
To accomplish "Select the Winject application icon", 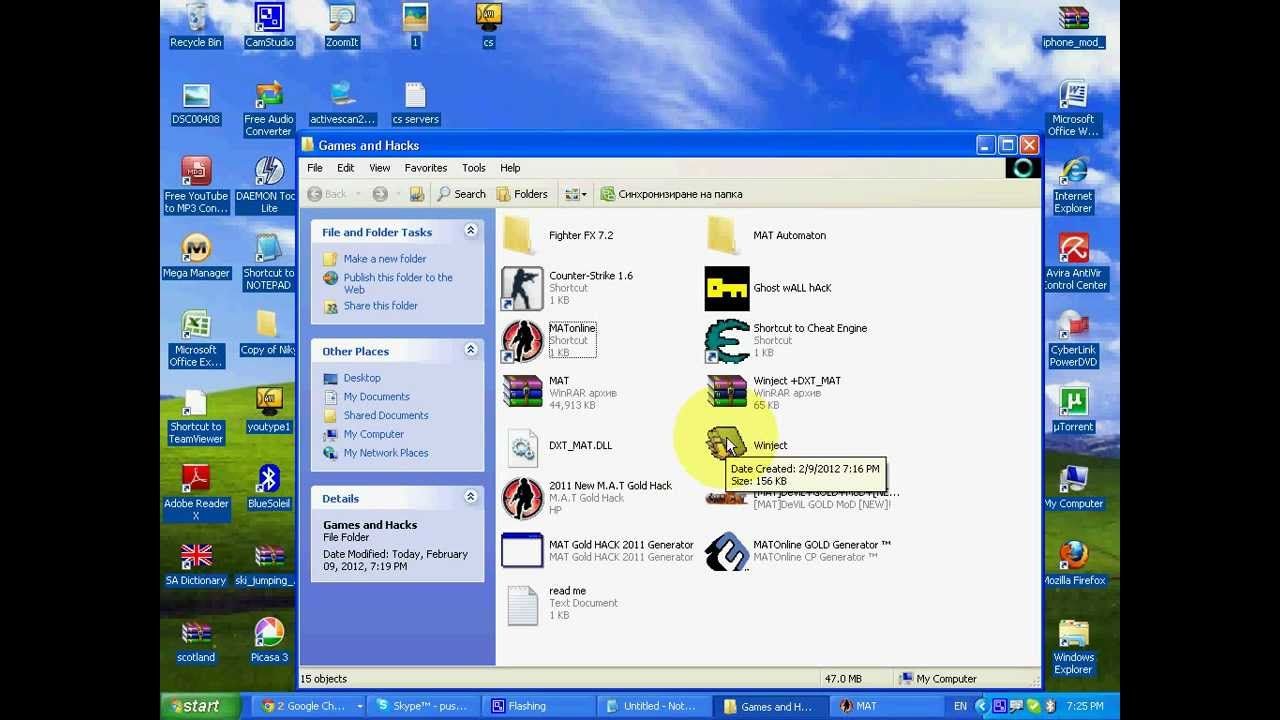I will 726,444.
